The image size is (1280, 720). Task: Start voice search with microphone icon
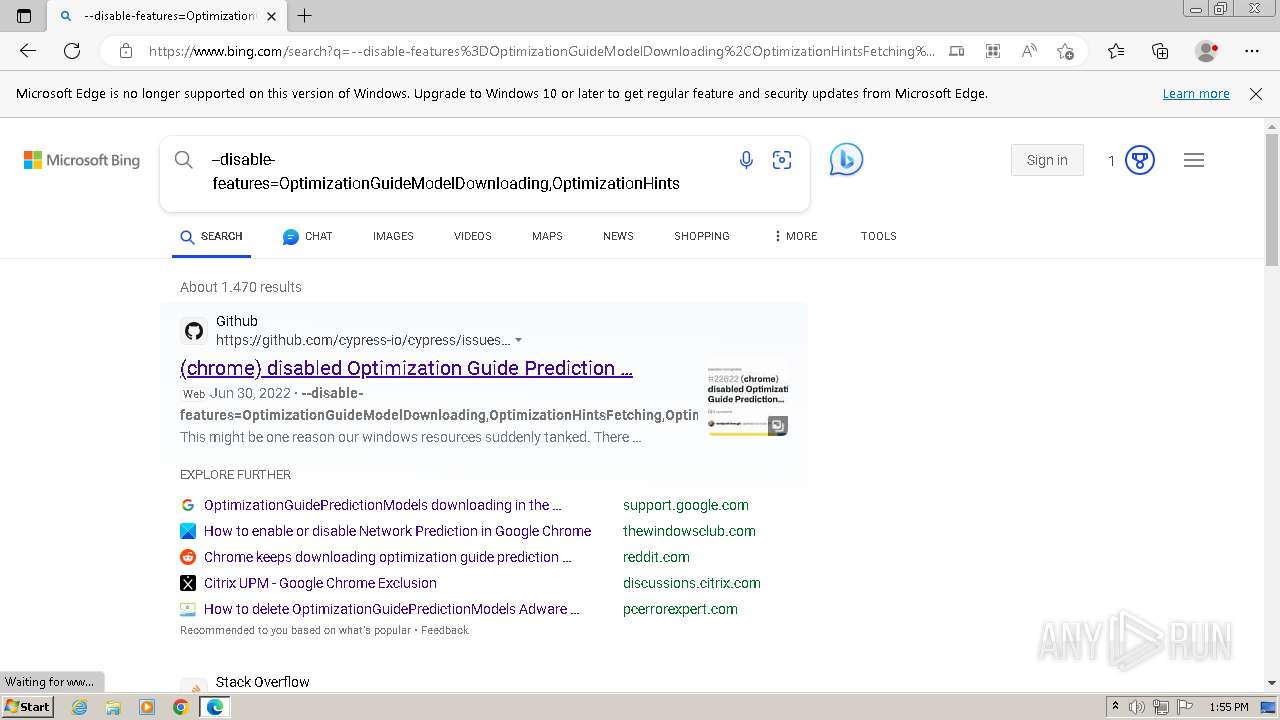click(x=746, y=160)
